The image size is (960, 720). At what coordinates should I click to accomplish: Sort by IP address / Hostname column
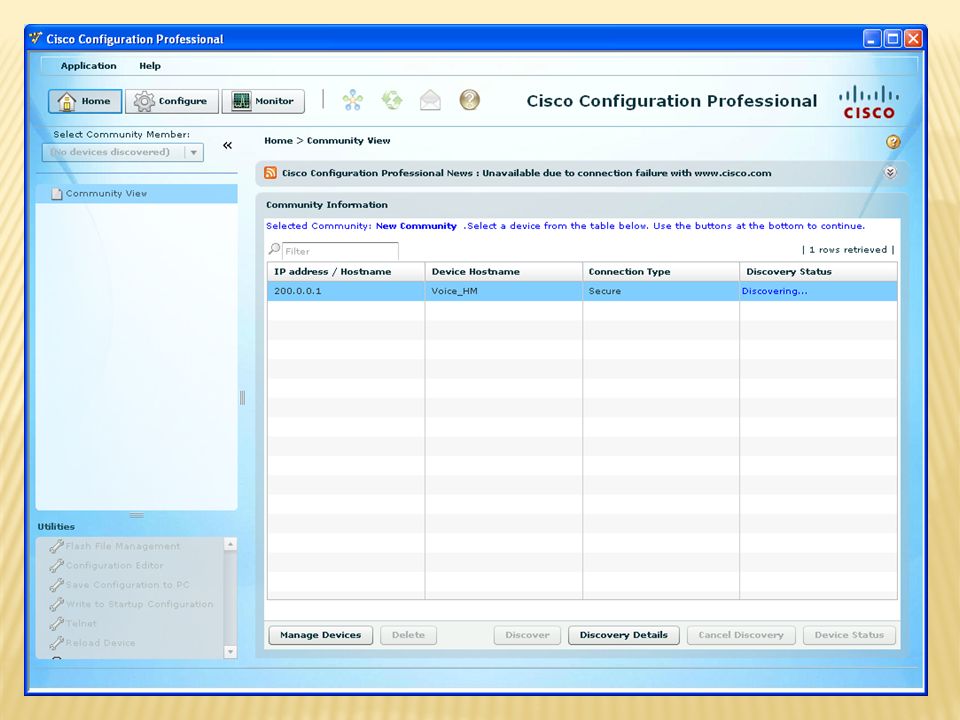click(346, 272)
